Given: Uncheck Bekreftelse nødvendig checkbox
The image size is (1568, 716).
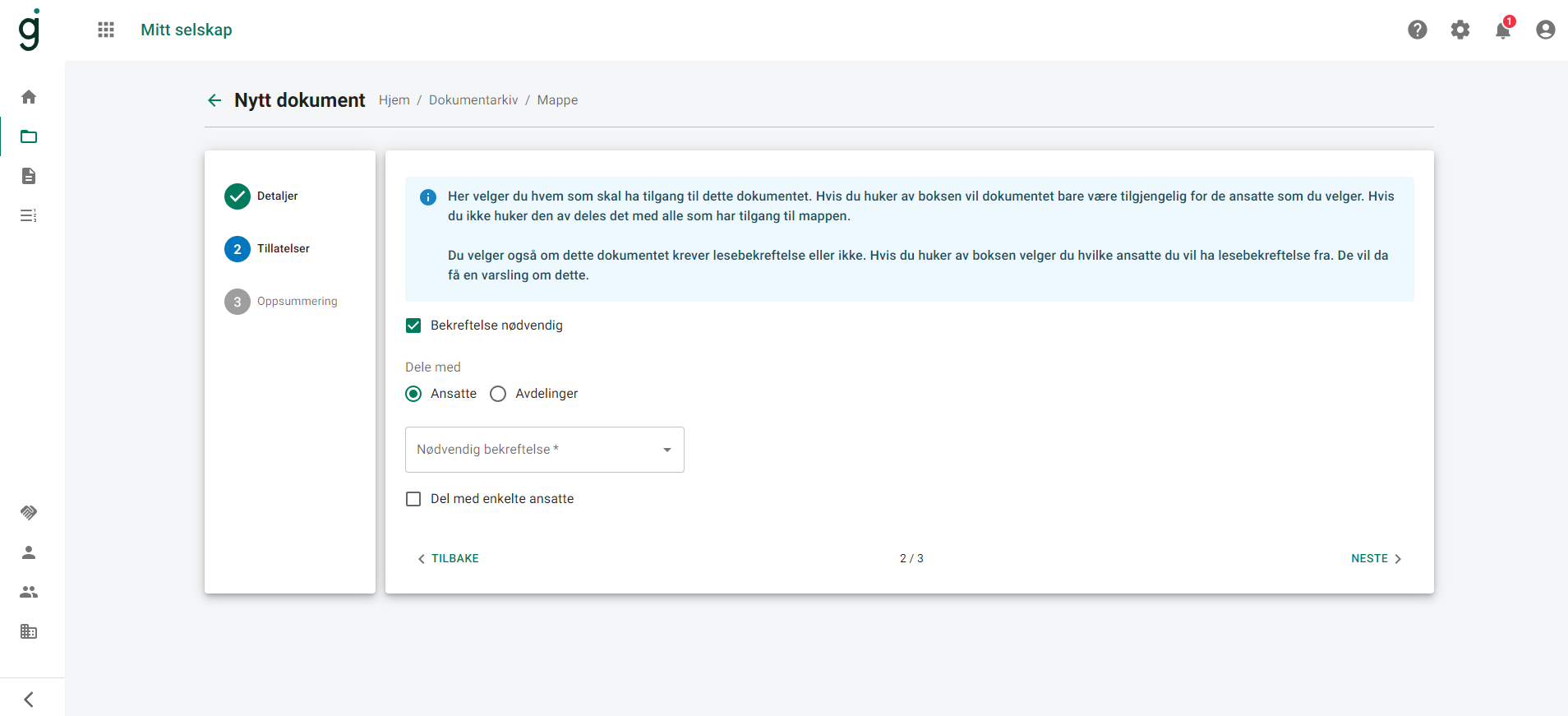Looking at the screenshot, I should [x=413, y=326].
